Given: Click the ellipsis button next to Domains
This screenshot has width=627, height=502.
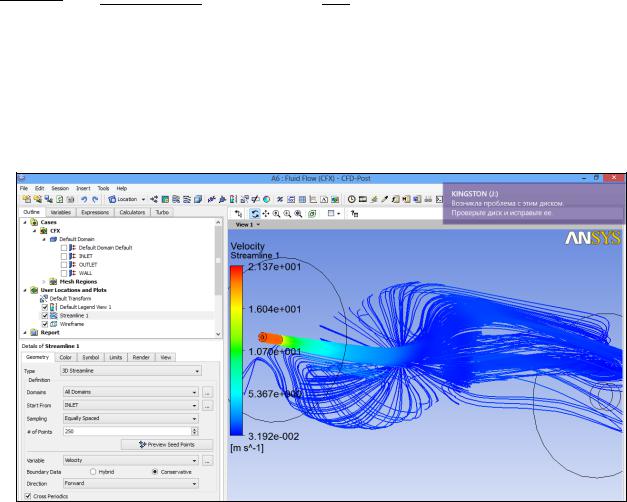Looking at the screenshot, I should (x=207, y=392).
